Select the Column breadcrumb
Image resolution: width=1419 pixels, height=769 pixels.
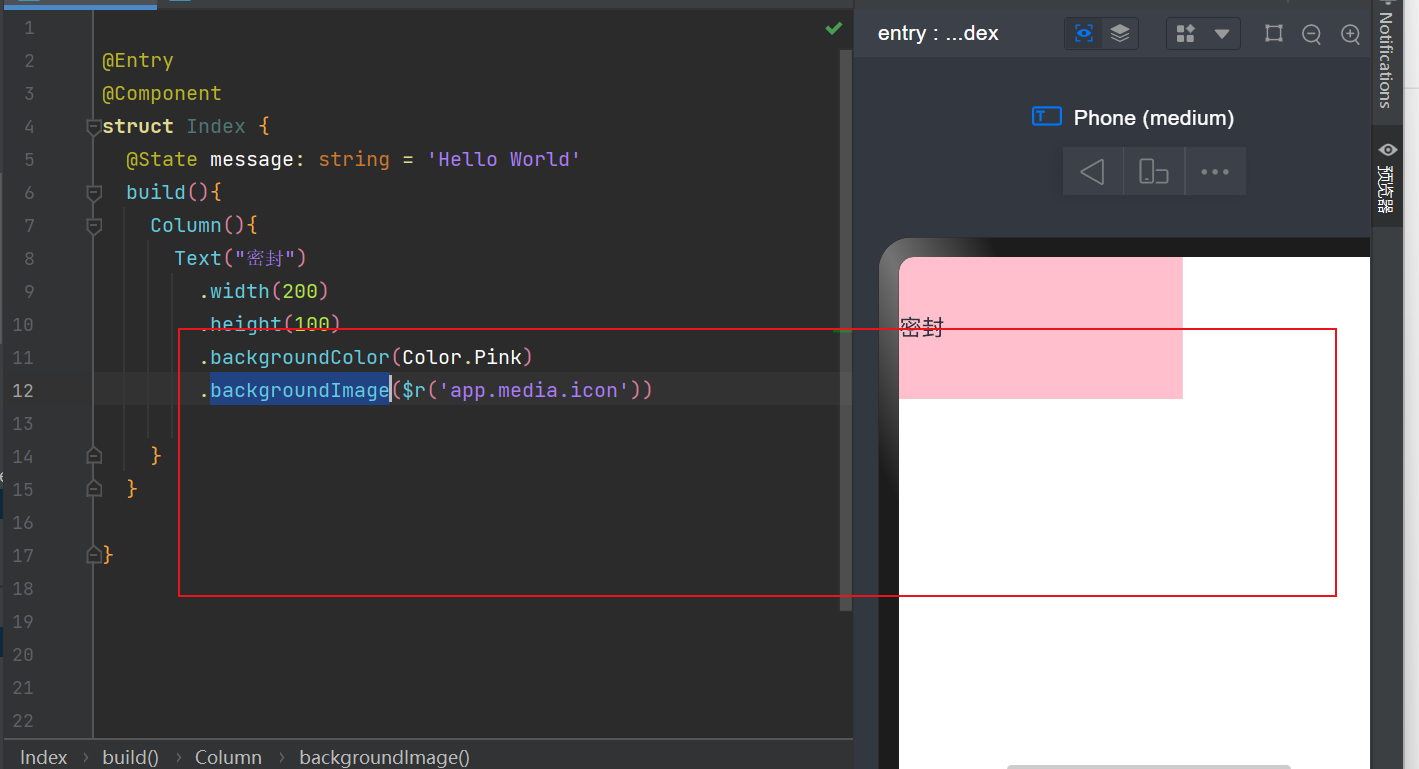[228, 757]
